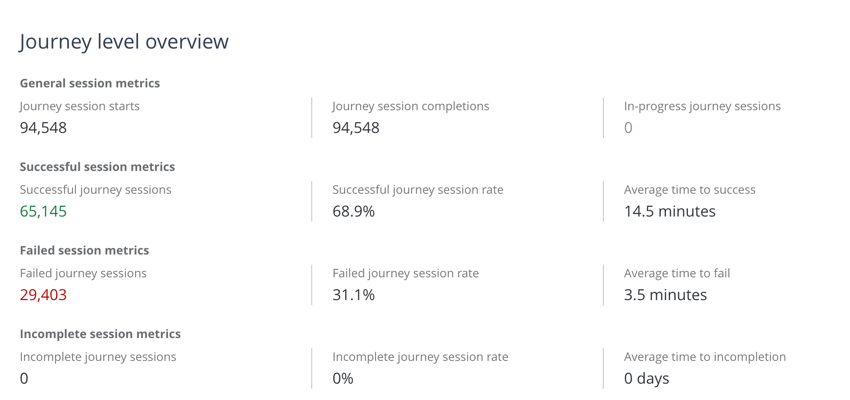Click the Average time to success label
850x400 pixels.
690,190
